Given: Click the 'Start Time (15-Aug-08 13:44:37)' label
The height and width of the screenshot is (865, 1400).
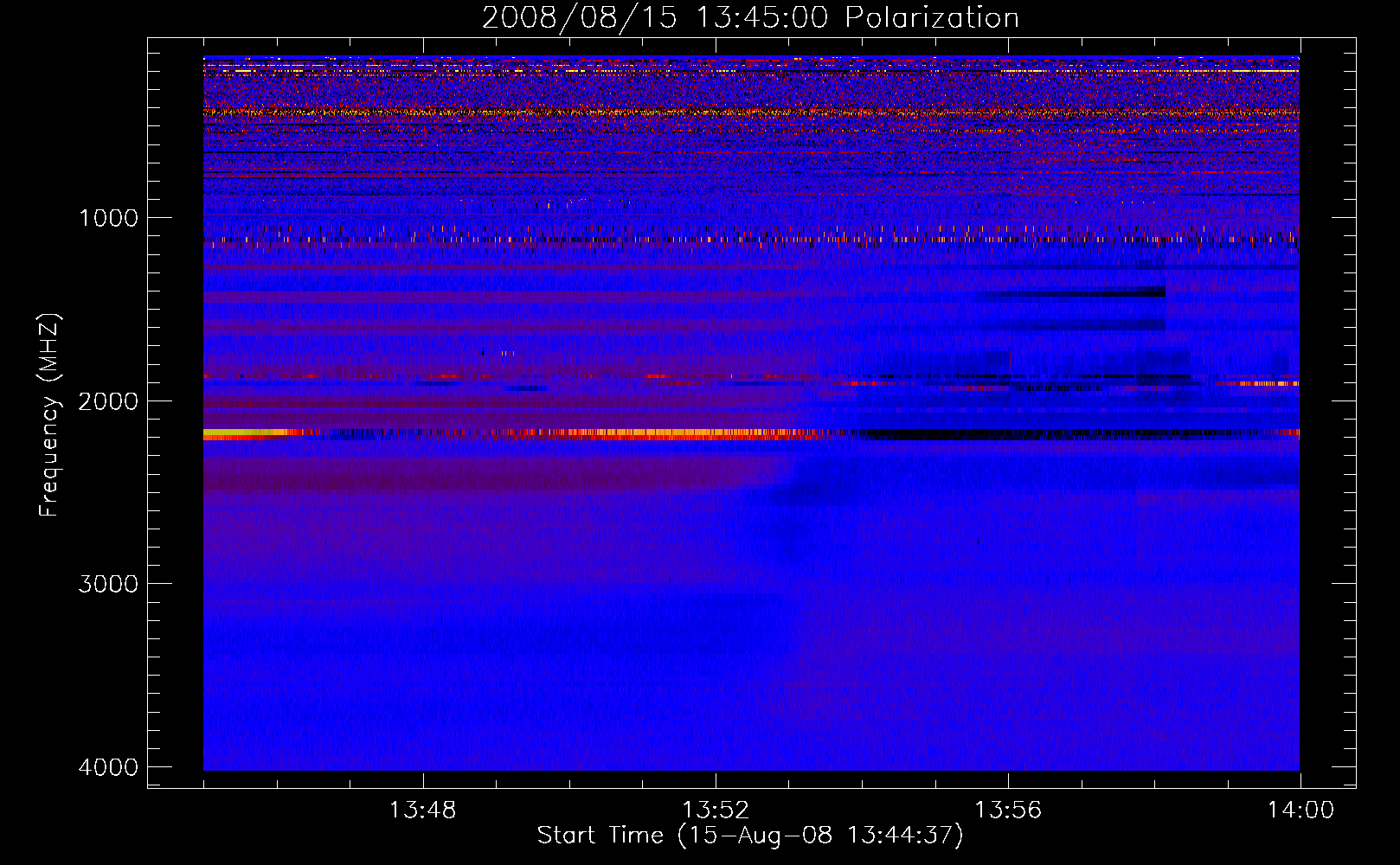Looking at the screenshot, I should click(750, 836).
